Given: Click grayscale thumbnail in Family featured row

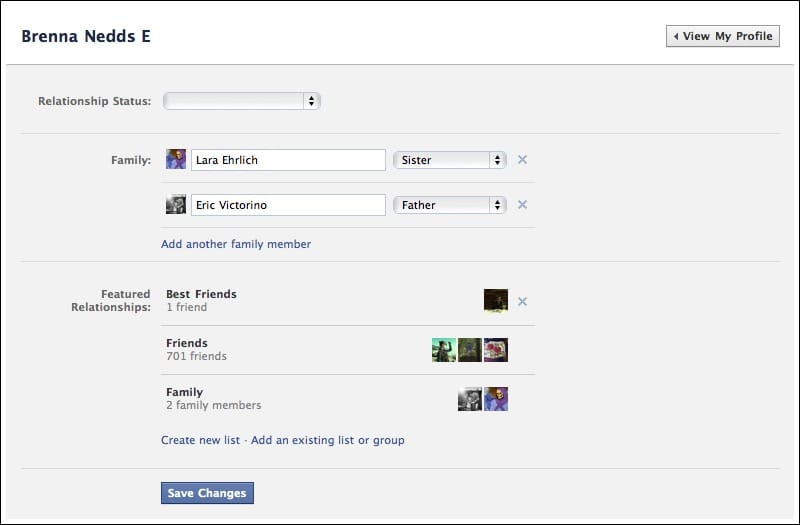Looking at the screenshot, I should point(470,398).
